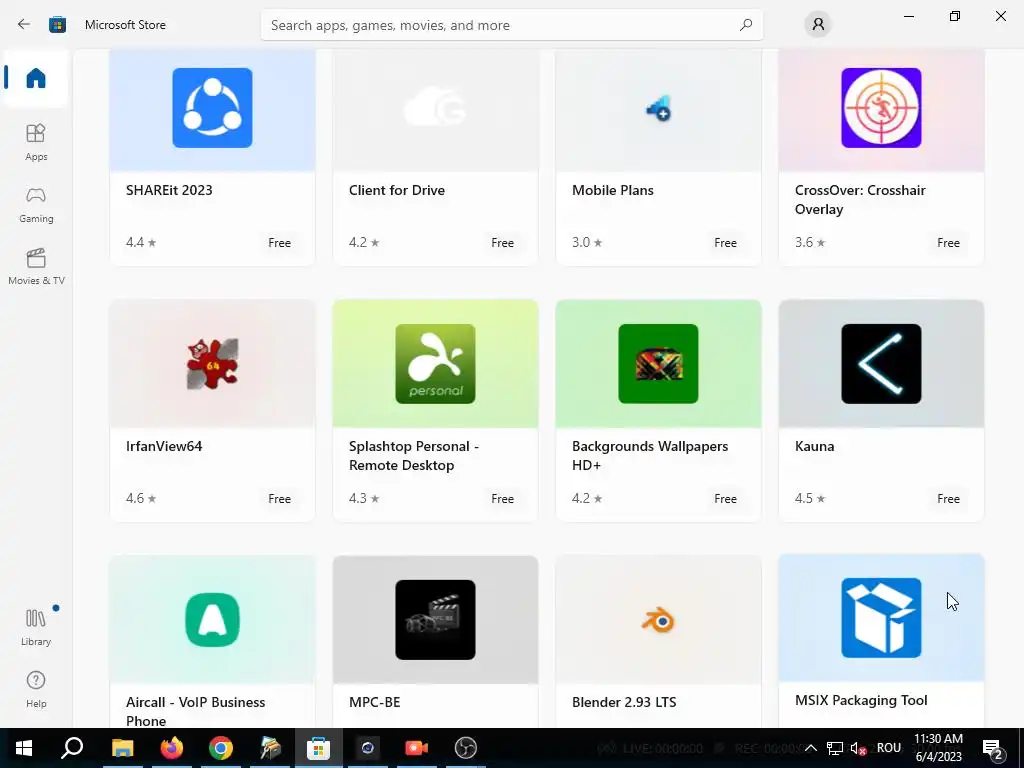1024x768 pixels.
Task: Click Free on the IrfanView64 card
Action: (x=280, y=499)
